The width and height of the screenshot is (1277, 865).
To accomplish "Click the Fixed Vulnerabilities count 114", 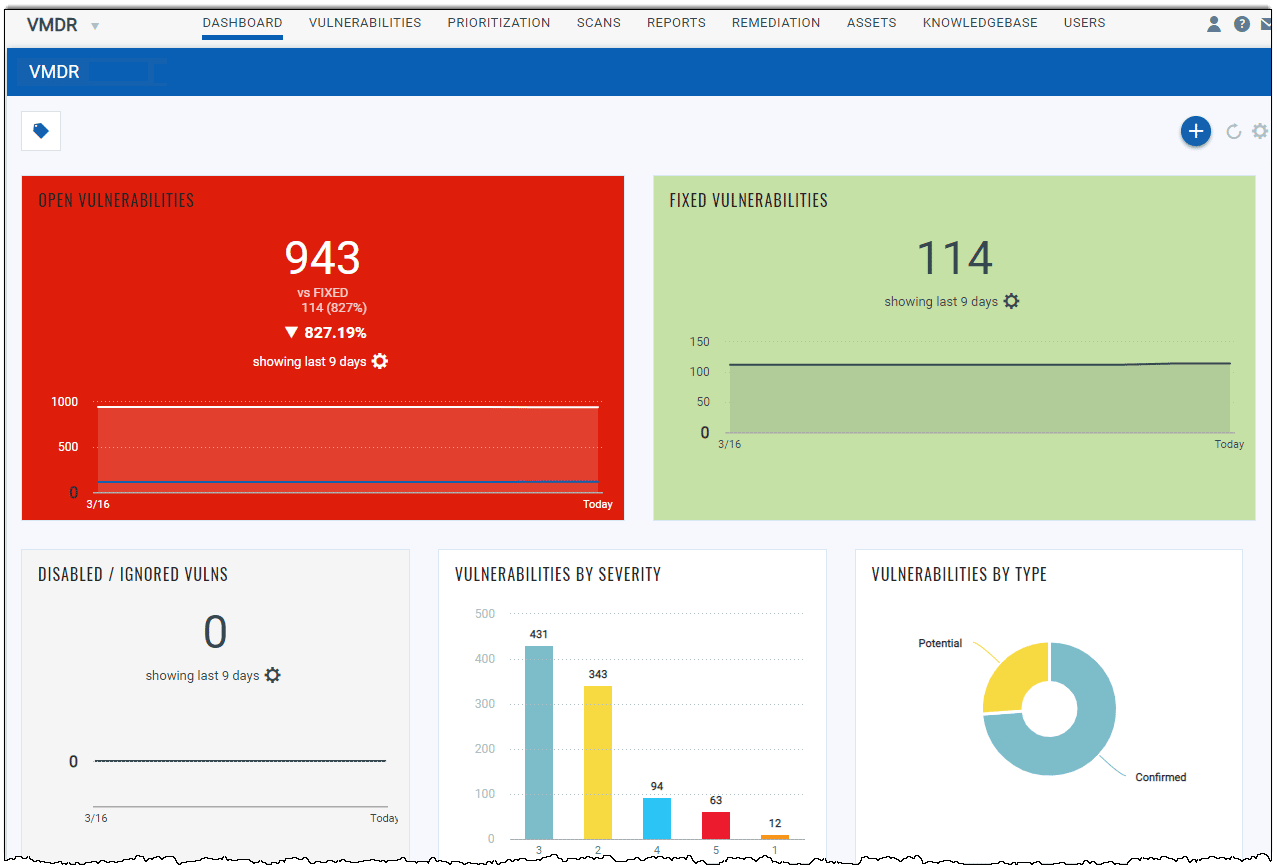I will [x=954, y=257].
